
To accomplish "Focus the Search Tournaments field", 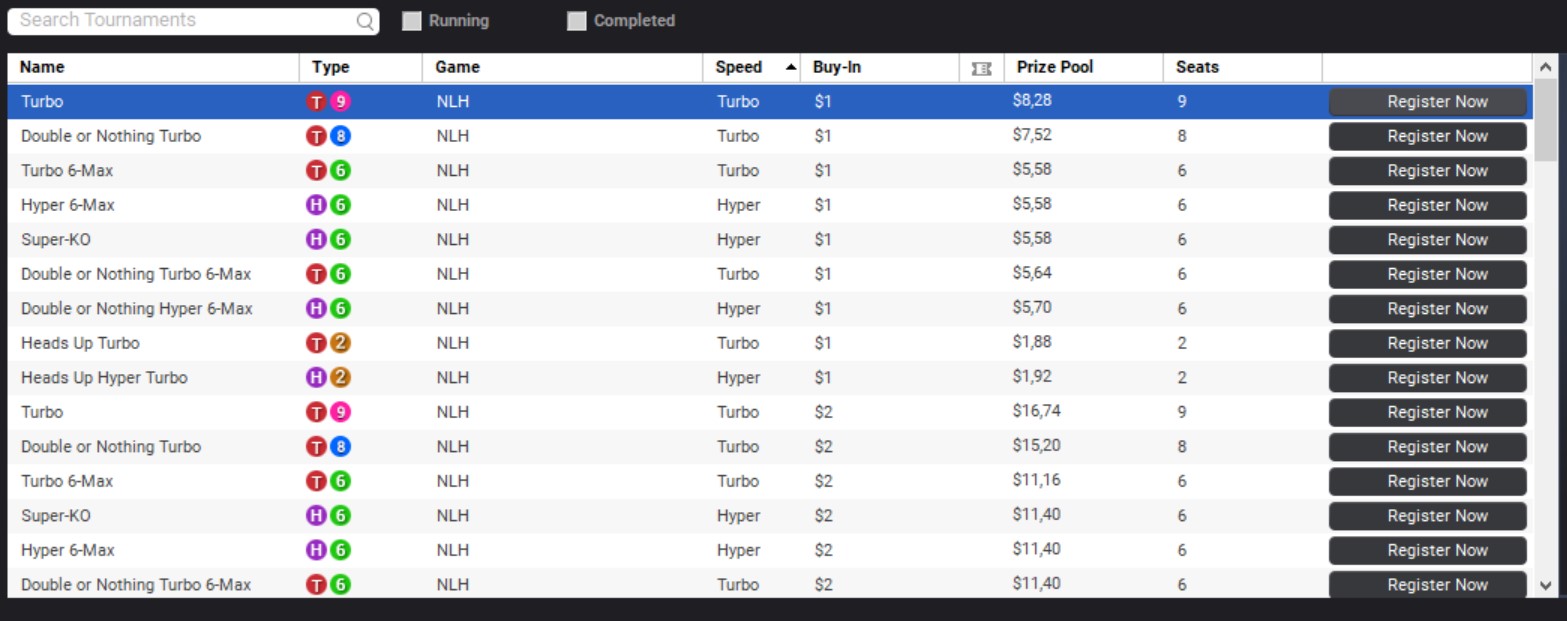I will tap(185, 21).
